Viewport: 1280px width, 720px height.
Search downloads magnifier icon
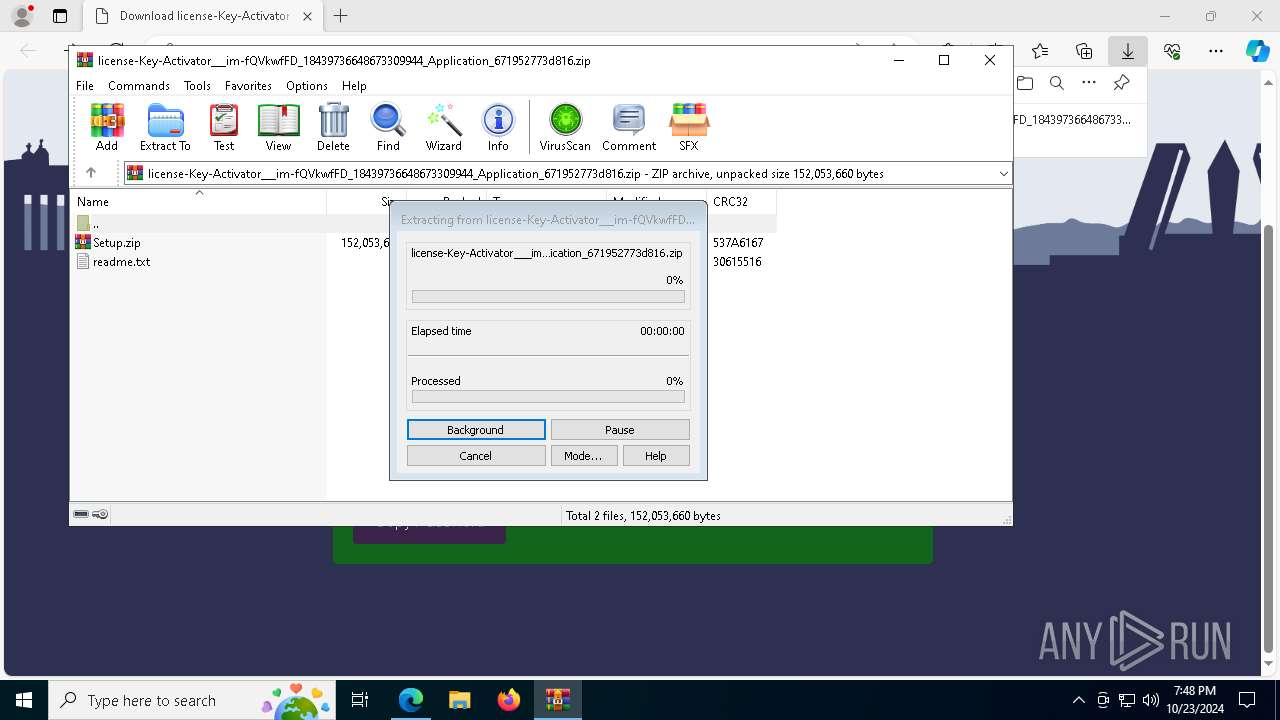[1057, 84]
